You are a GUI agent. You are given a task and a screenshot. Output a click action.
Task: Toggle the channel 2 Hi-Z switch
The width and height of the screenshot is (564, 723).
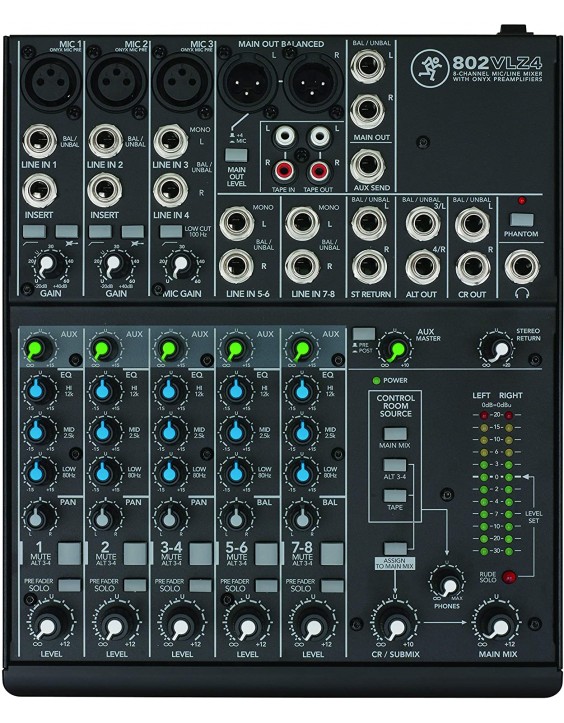click(133, 231)
